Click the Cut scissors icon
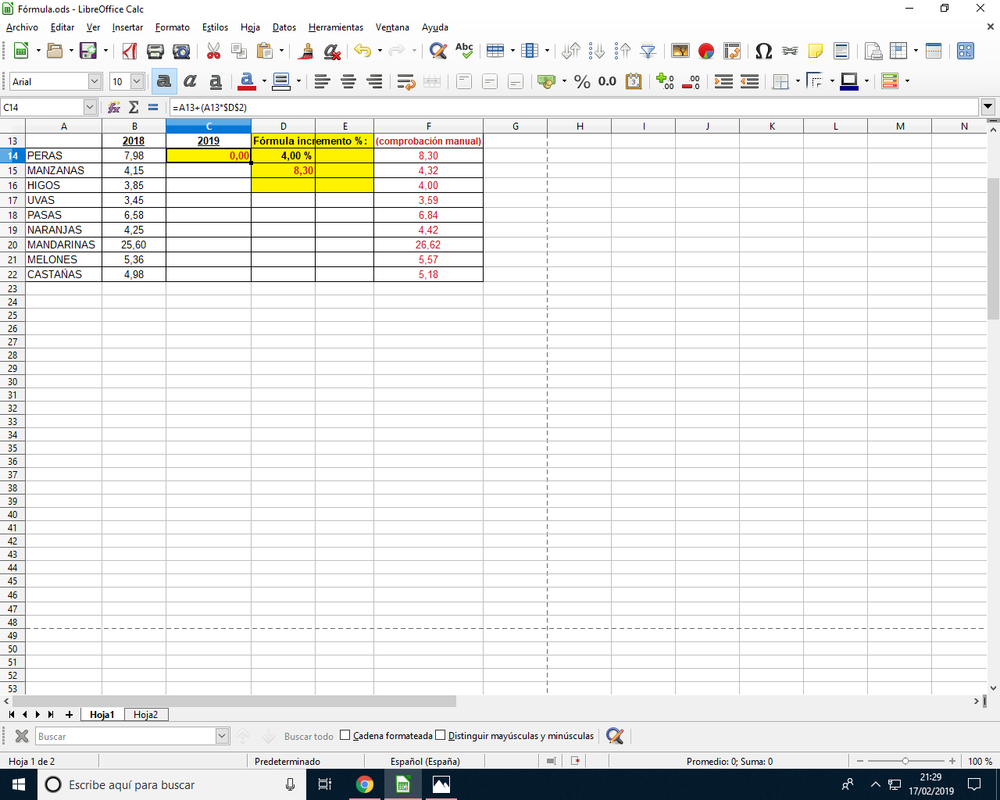 pos(213,50)
